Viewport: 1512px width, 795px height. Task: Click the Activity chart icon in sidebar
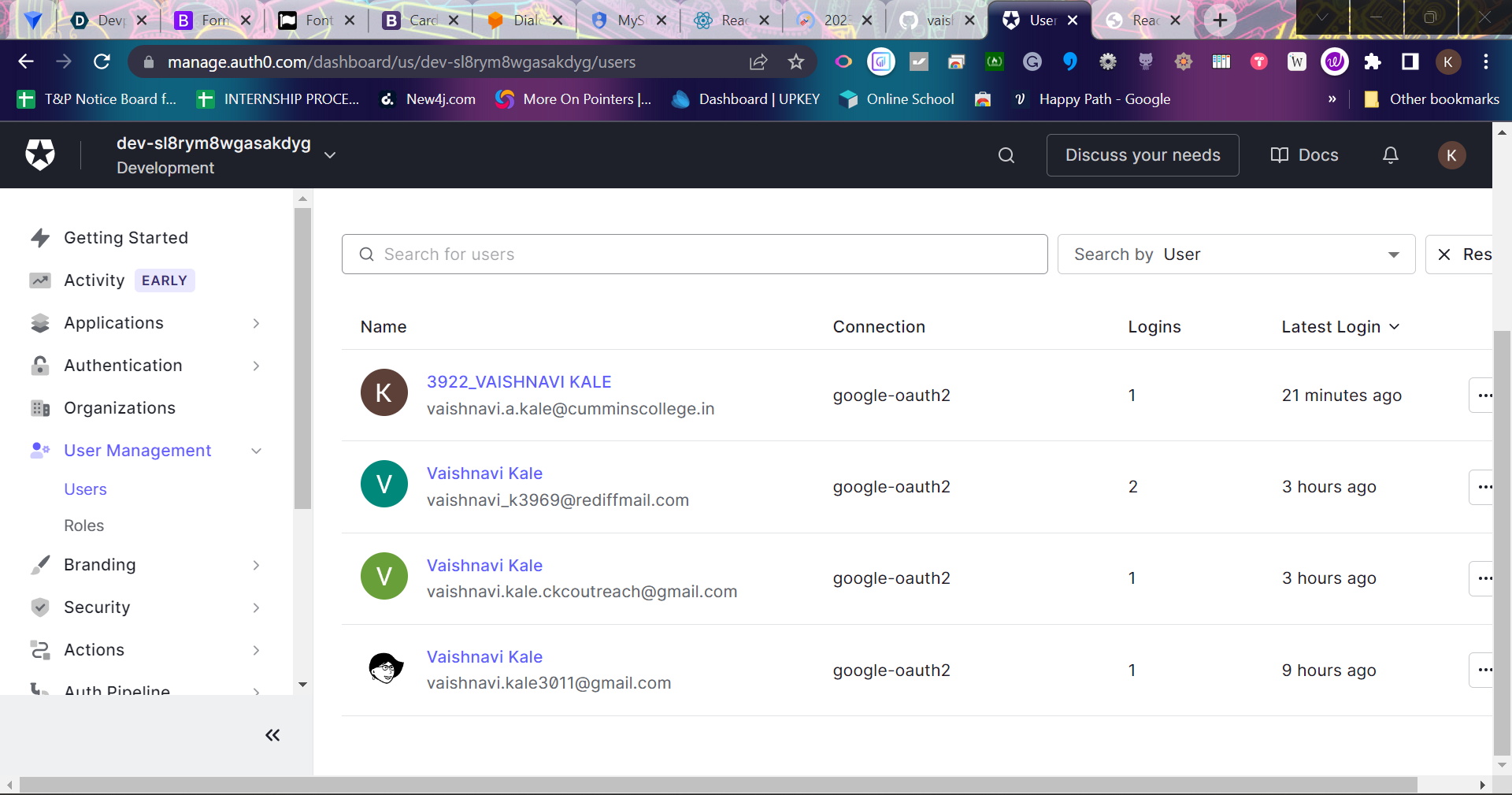coord(40,280)
